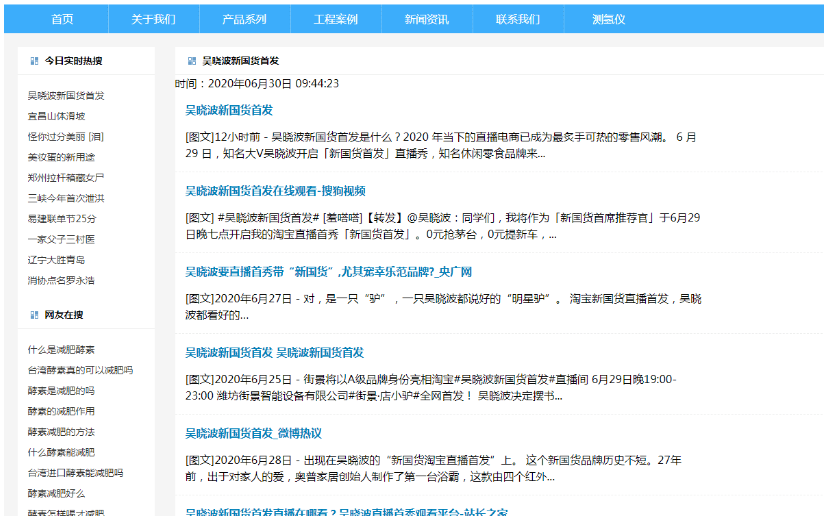This screenshot has width=832, height=516.
Task: Open search term 酵素是减肥的吗
Action: (x=61, y=391)
